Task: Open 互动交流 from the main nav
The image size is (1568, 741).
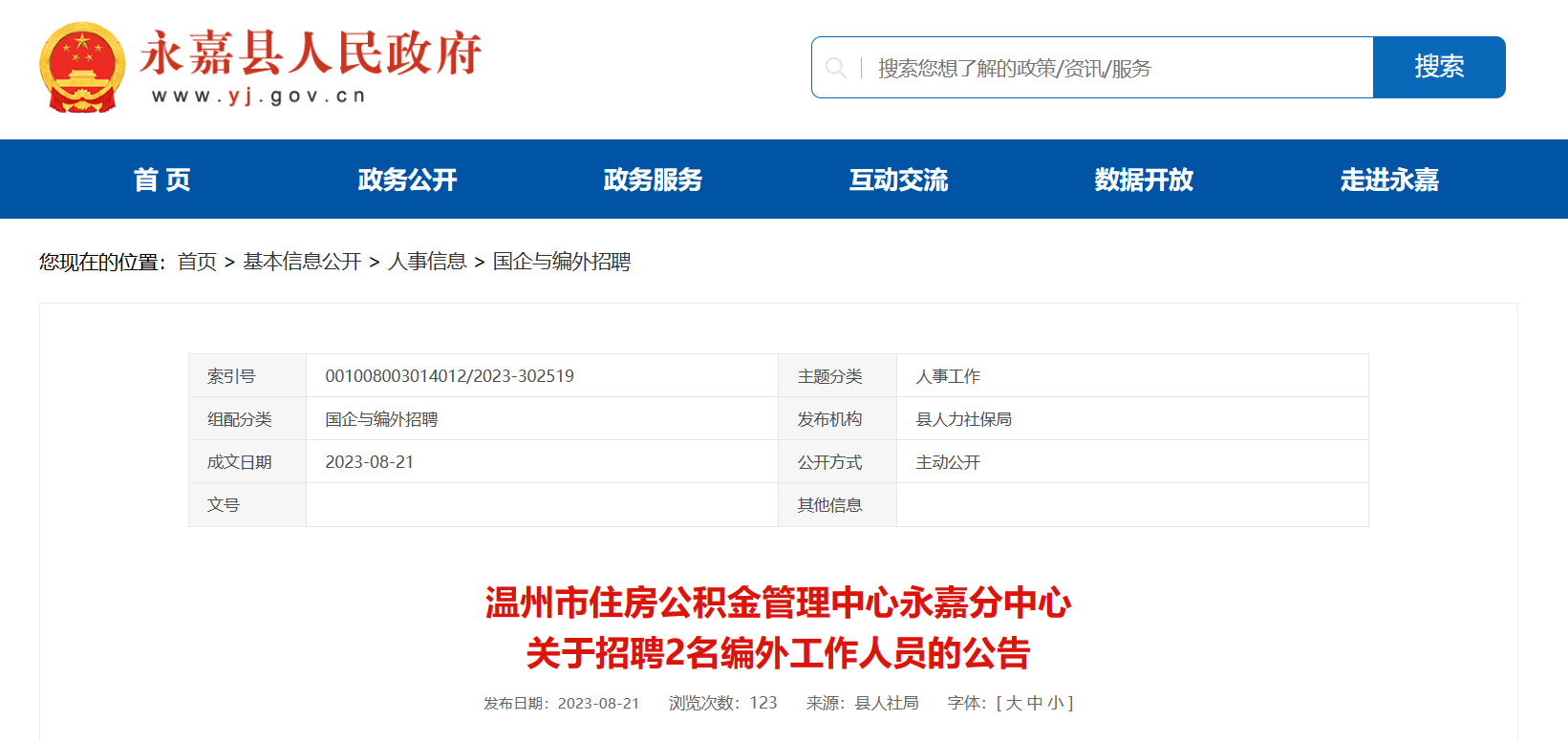Action: pyautogui.click(x=898, y=180)
